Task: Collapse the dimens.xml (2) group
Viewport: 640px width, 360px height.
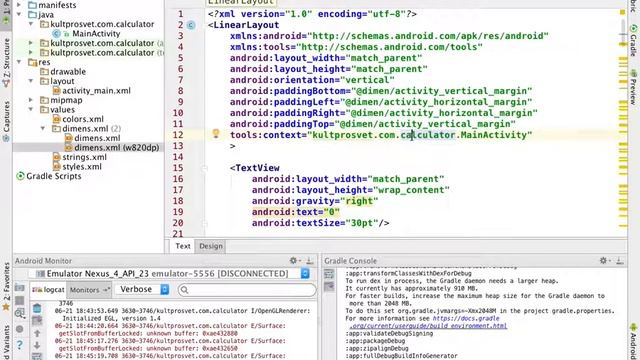Action: pyautogui.click(x=42, y=129)
